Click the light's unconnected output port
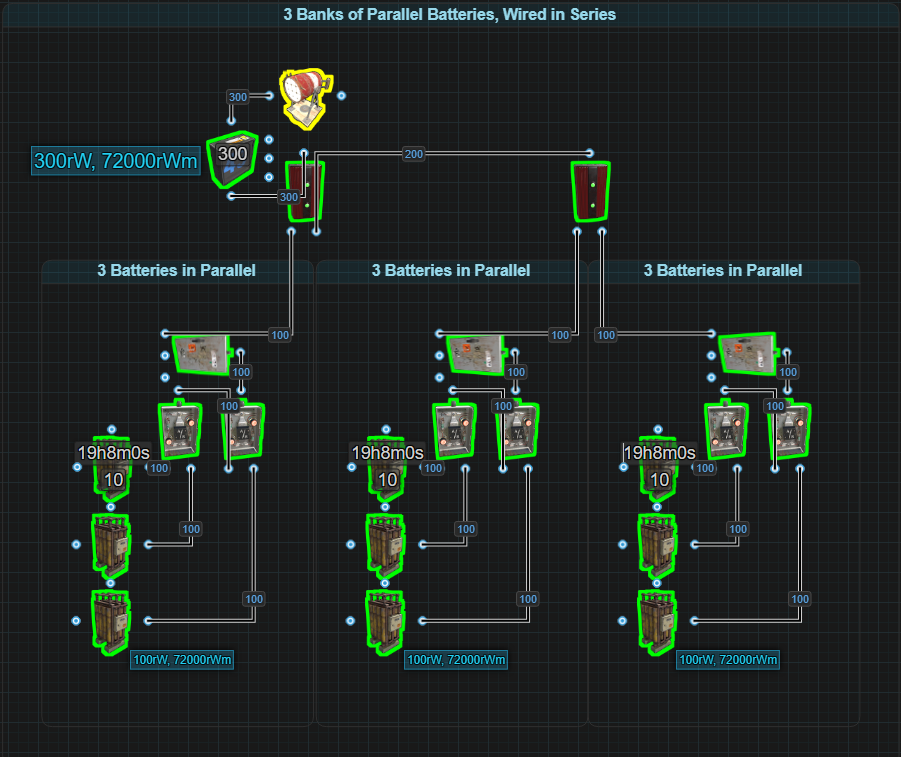Viewport: 901px width, 757px height. (341, 95)
